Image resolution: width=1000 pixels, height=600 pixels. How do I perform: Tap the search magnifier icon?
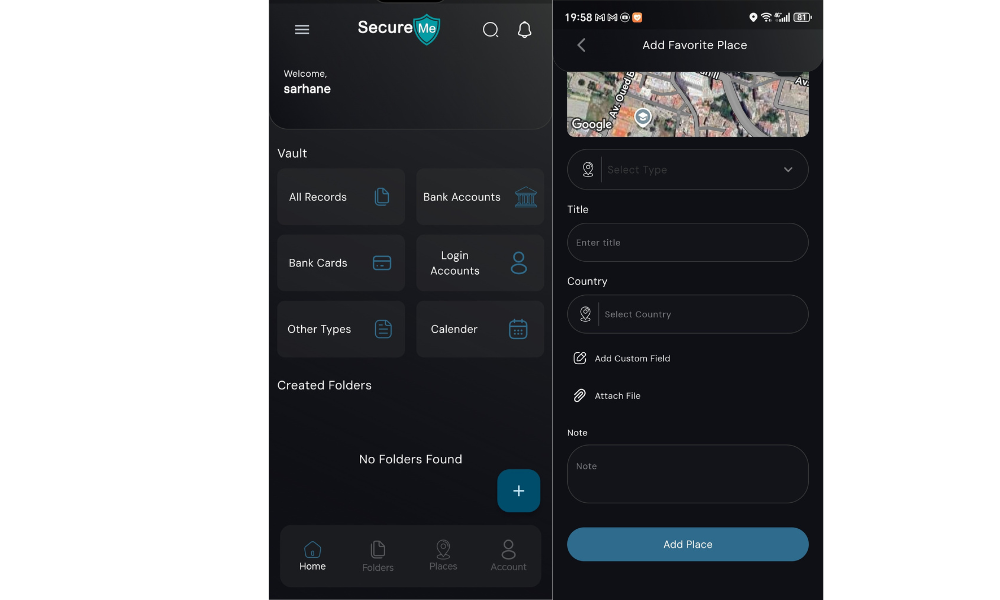(x=490, y=29)
